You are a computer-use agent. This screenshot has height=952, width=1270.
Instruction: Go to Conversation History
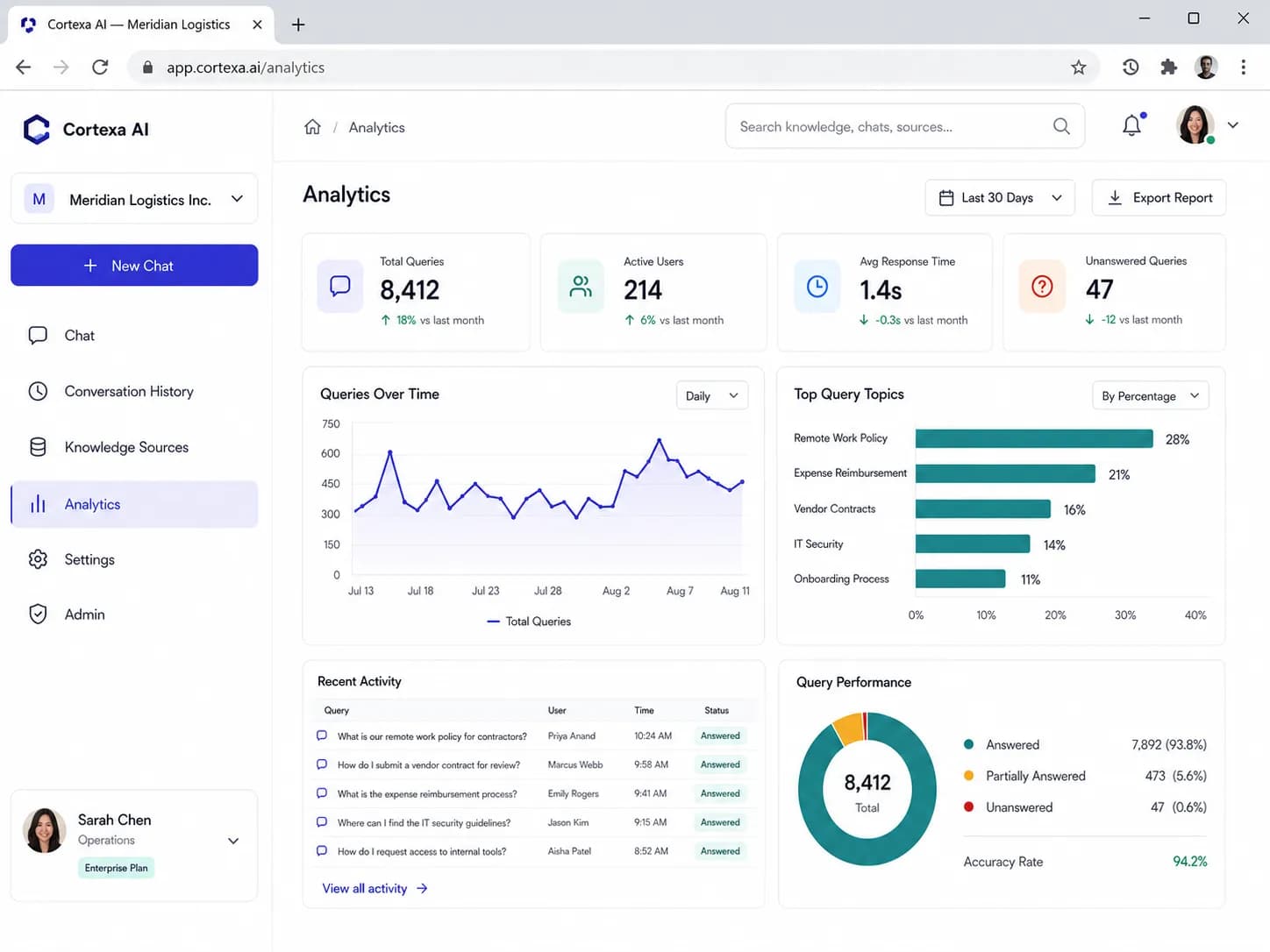[x=134, y=392]
